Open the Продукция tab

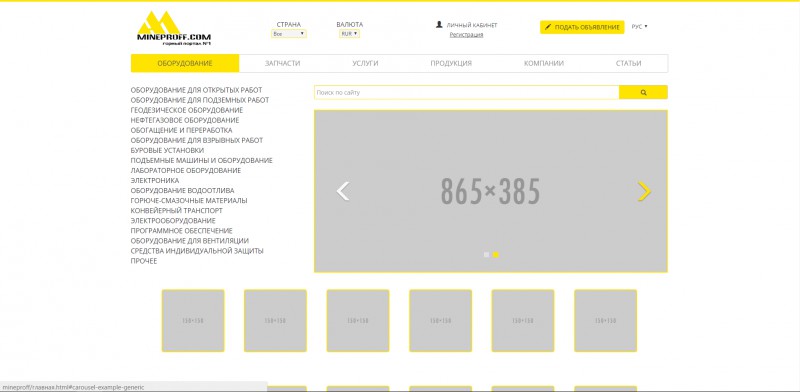[x=451, y=63]
